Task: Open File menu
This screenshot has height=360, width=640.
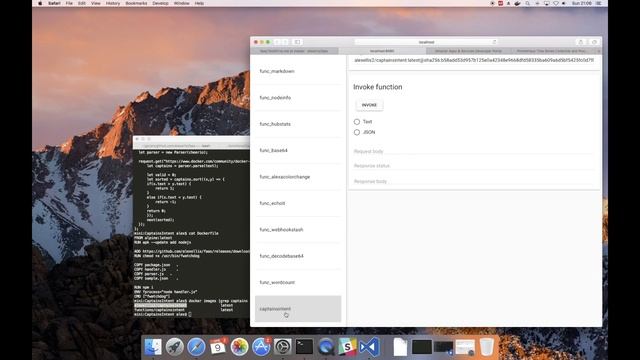Action: coord(69,3)
